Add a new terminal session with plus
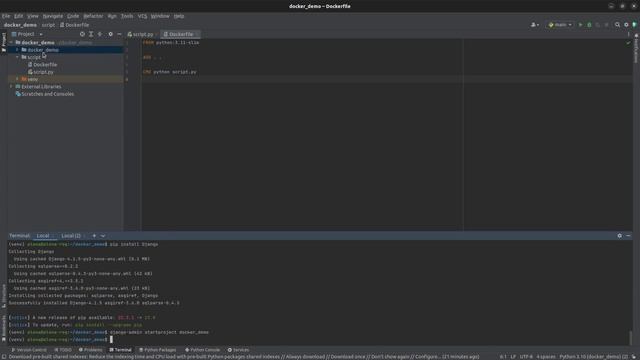Image resolution: width=640 pixels, height=360 pixels. click(94, 236)
